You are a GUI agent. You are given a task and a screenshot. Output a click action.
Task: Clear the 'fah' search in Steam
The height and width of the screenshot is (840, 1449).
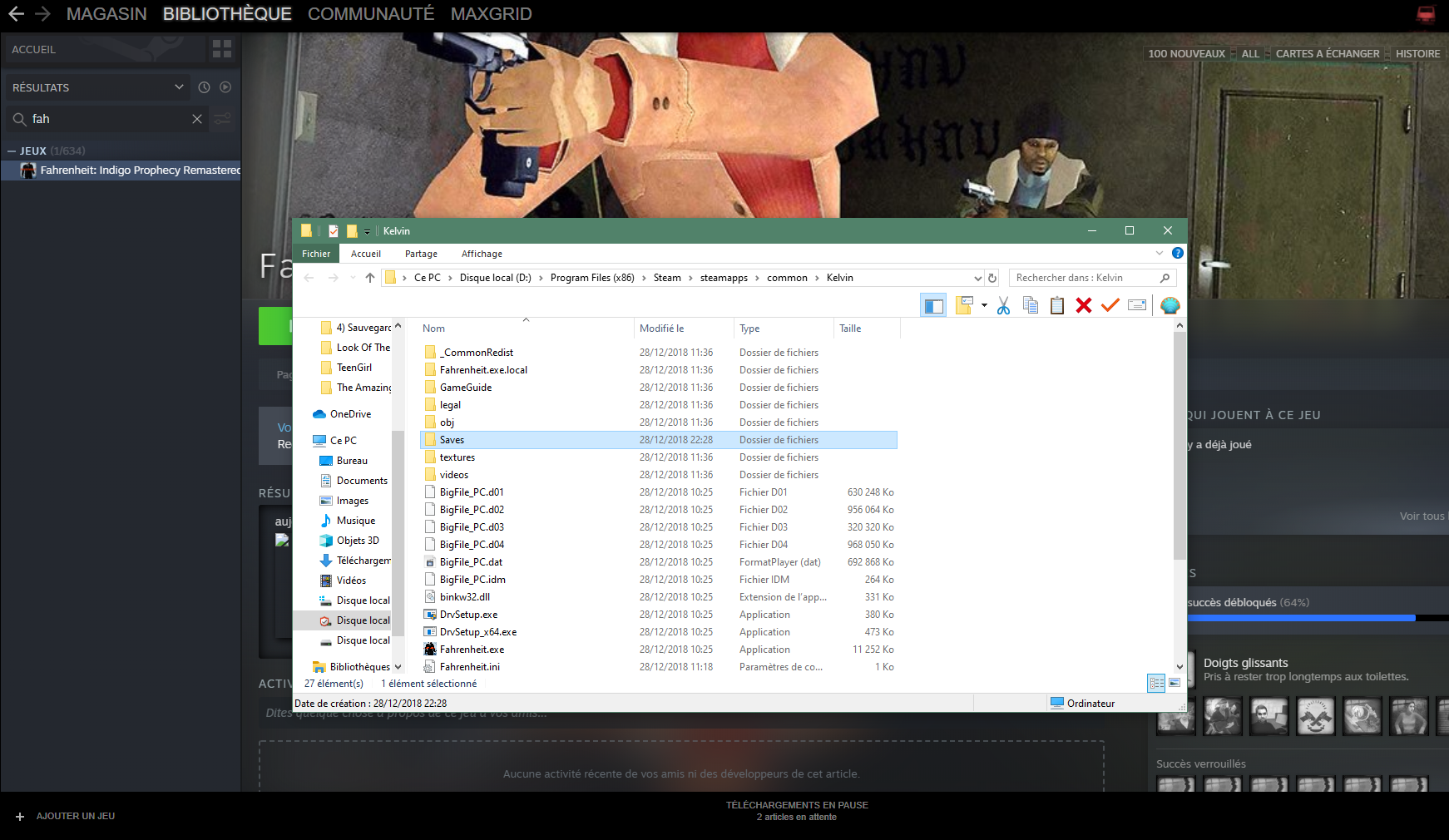[x=197, y=119]
